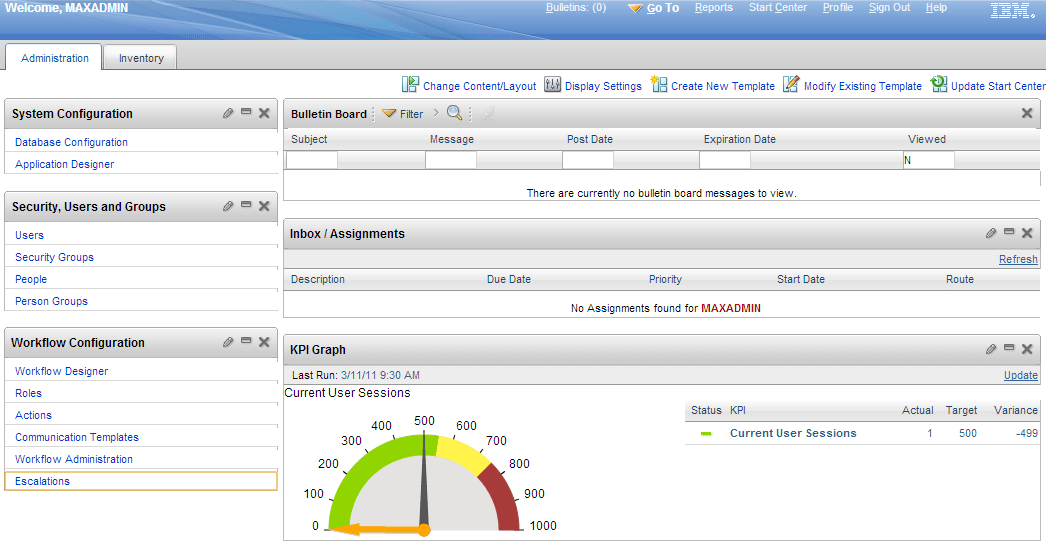Close the Security, Users and Groups portlet

[264, 206]
